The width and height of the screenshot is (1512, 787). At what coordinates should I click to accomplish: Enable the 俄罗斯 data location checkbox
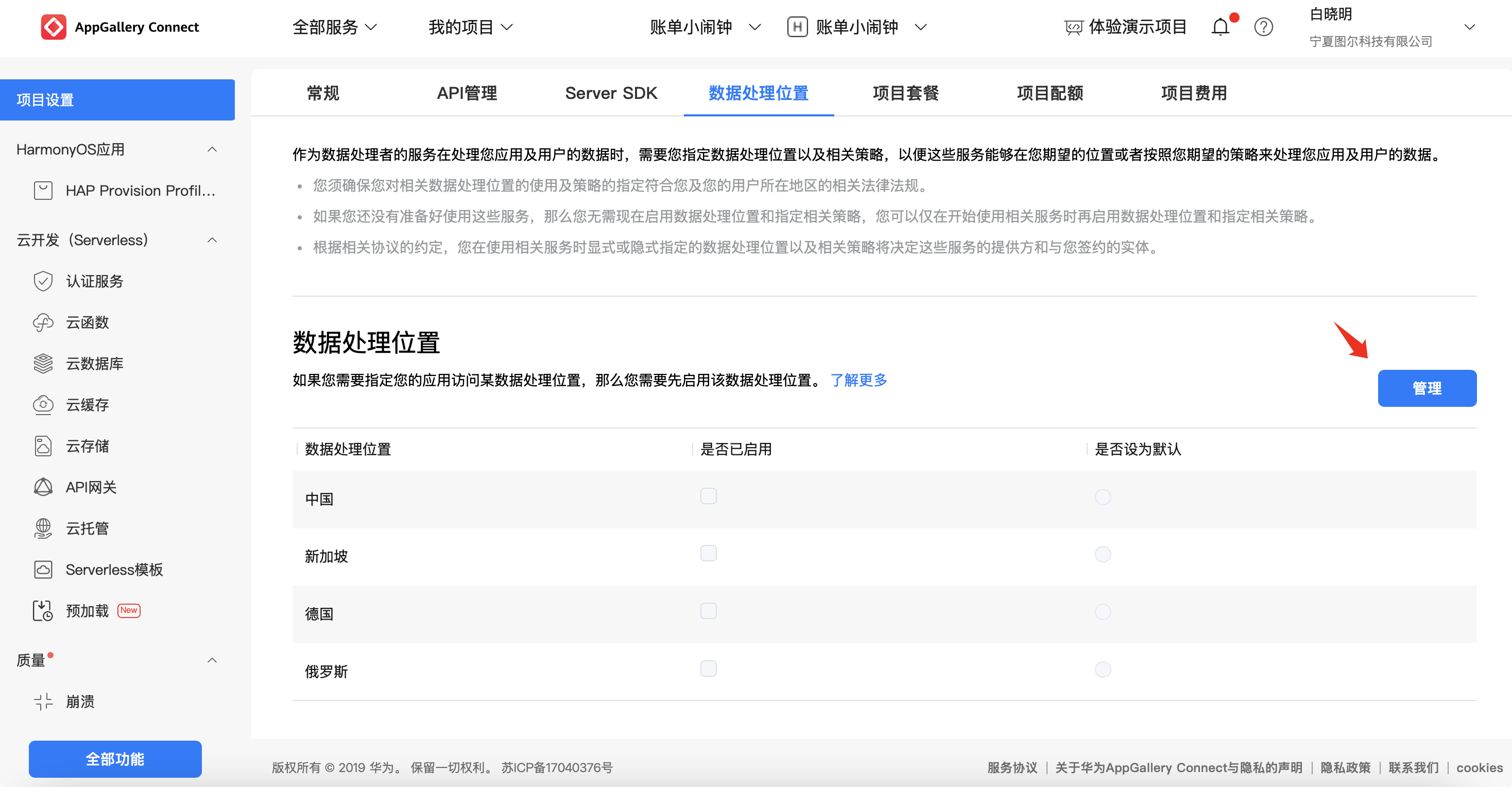click(x=709, y=669)
